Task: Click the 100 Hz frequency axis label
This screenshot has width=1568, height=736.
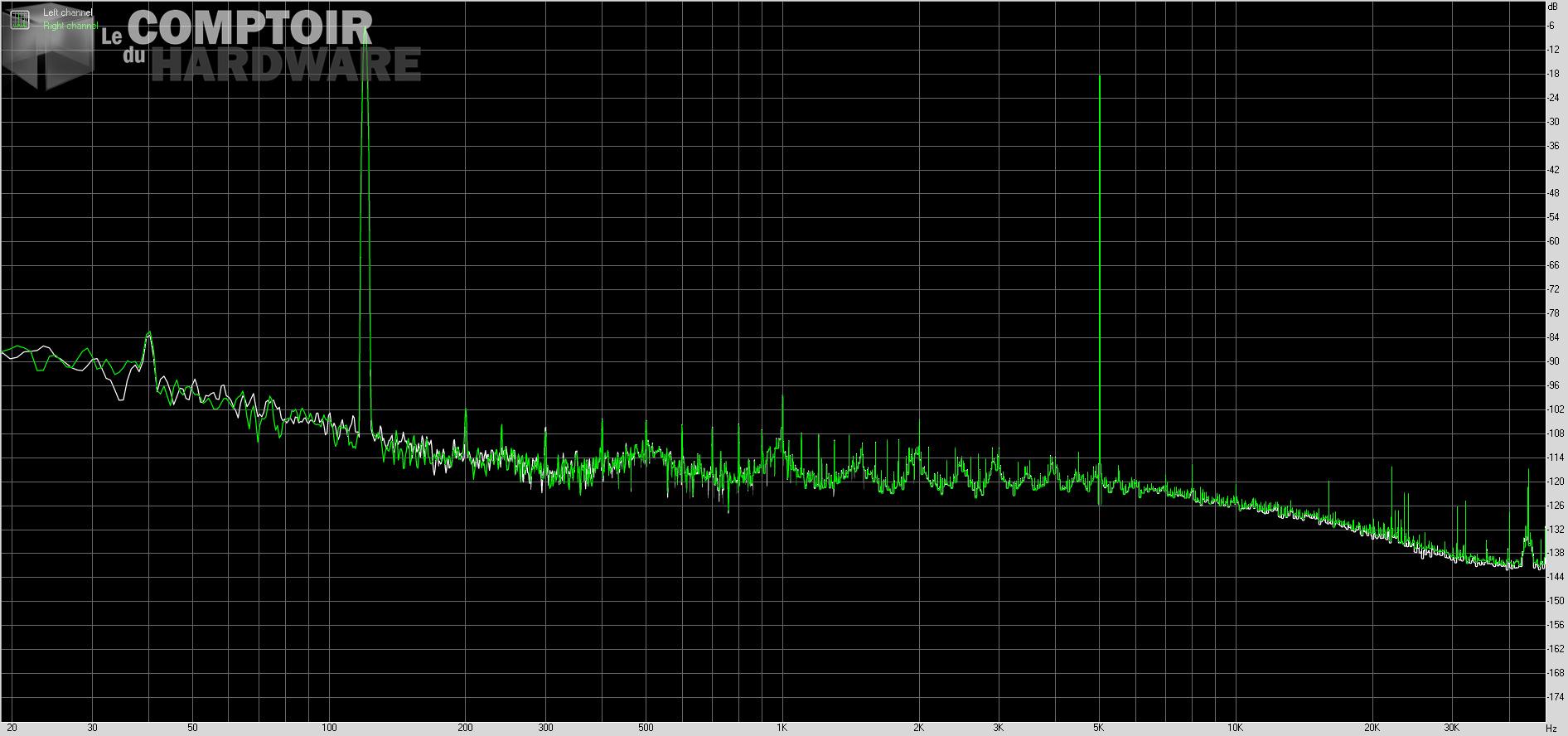Action: [329, 728]
